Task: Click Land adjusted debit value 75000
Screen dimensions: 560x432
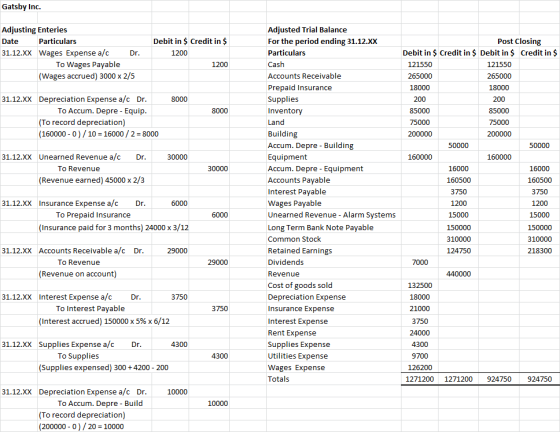Action: [420, 122]
